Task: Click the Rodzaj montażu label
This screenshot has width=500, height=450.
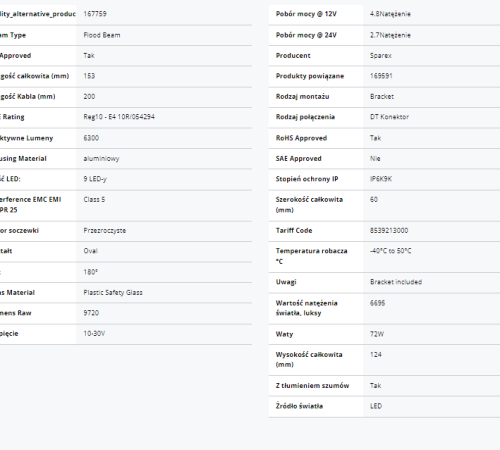Action: tap(302, 97)
